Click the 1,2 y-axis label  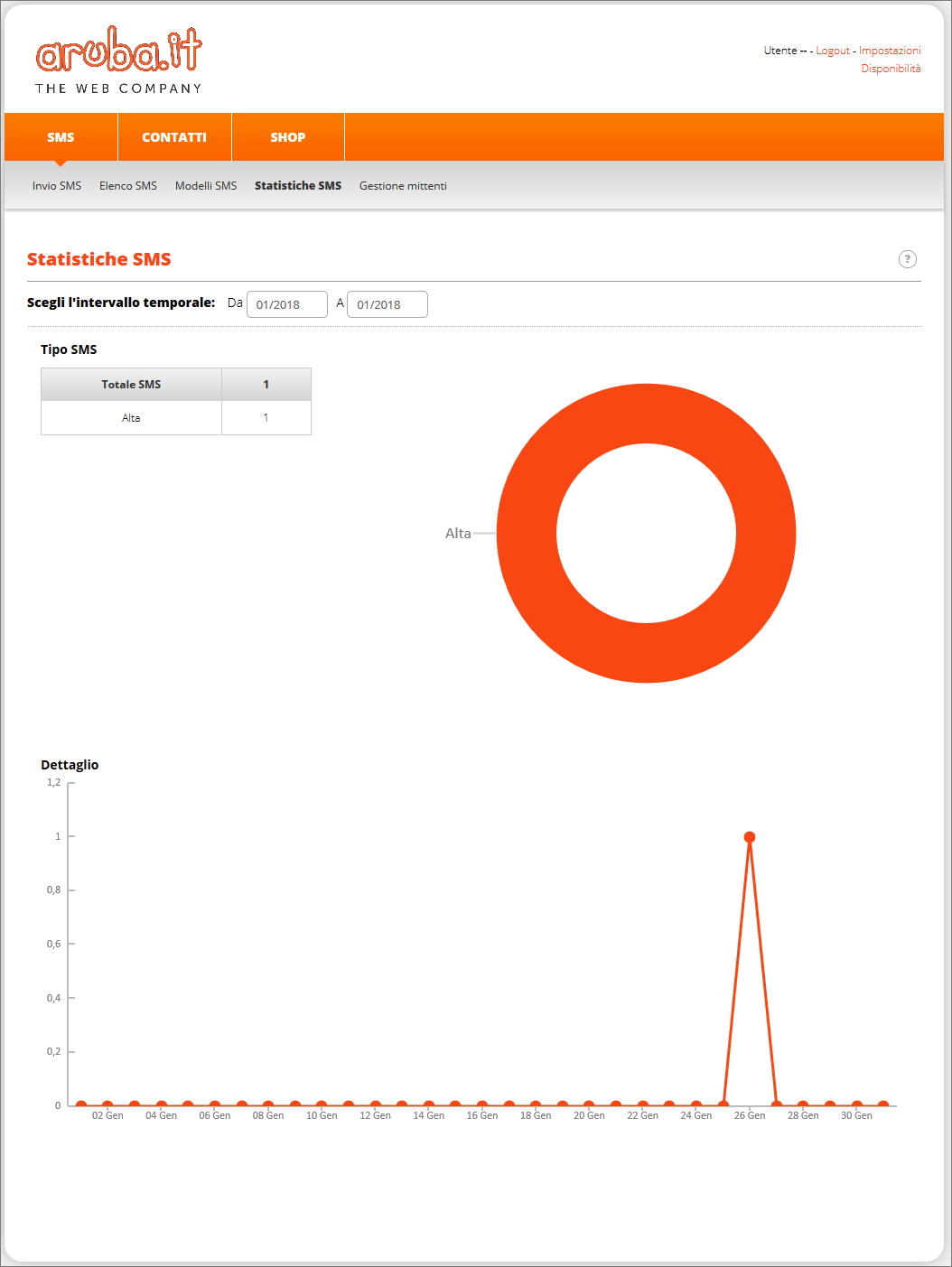point(54,782)
